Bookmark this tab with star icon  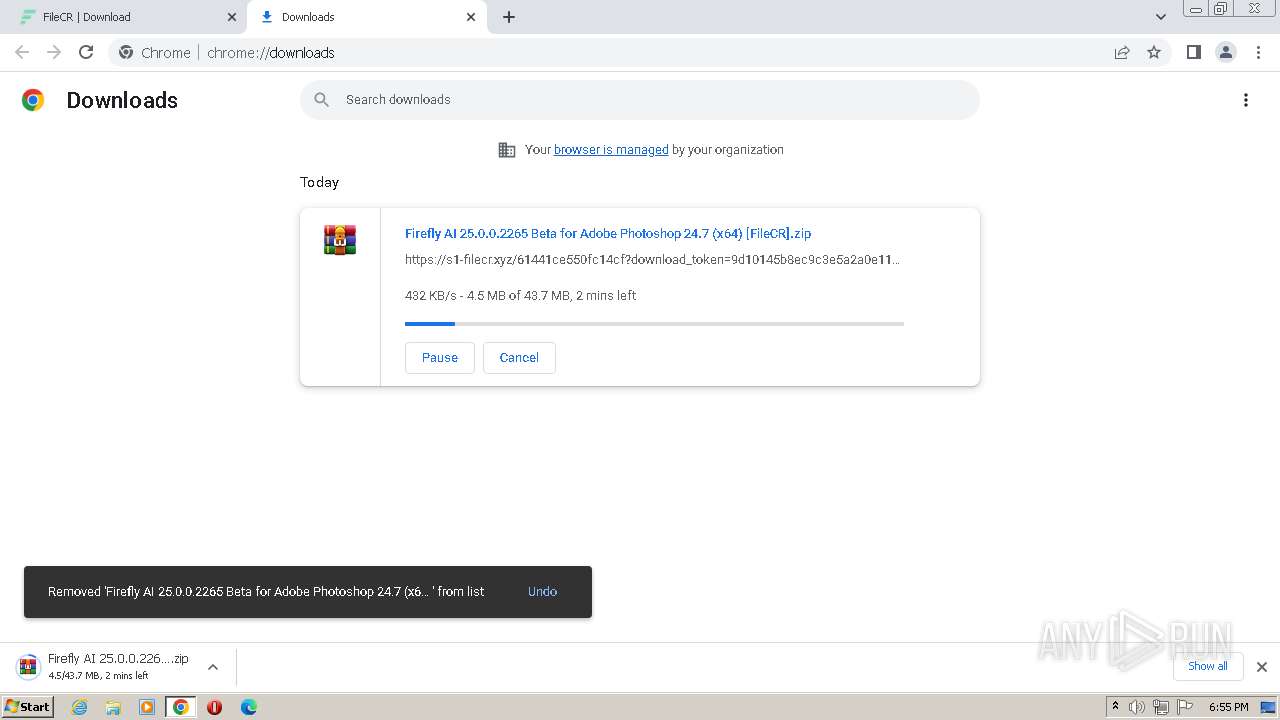pyautogui.click(x=1154, y=53)
